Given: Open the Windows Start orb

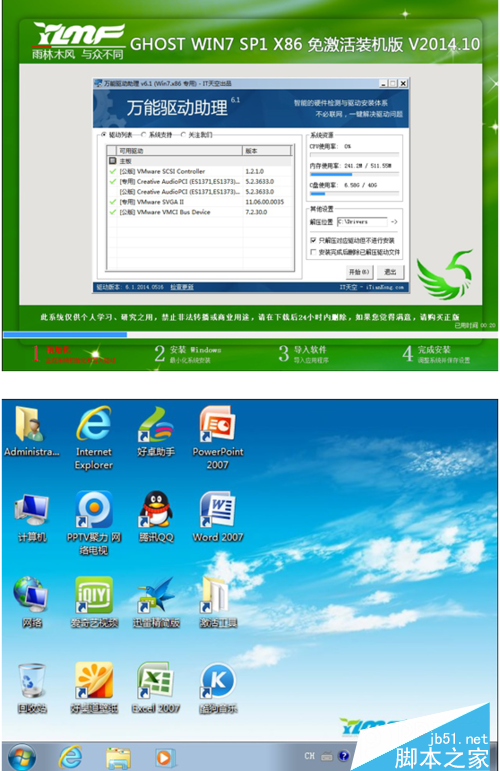Looking at the screenshot, I should 22,757.
